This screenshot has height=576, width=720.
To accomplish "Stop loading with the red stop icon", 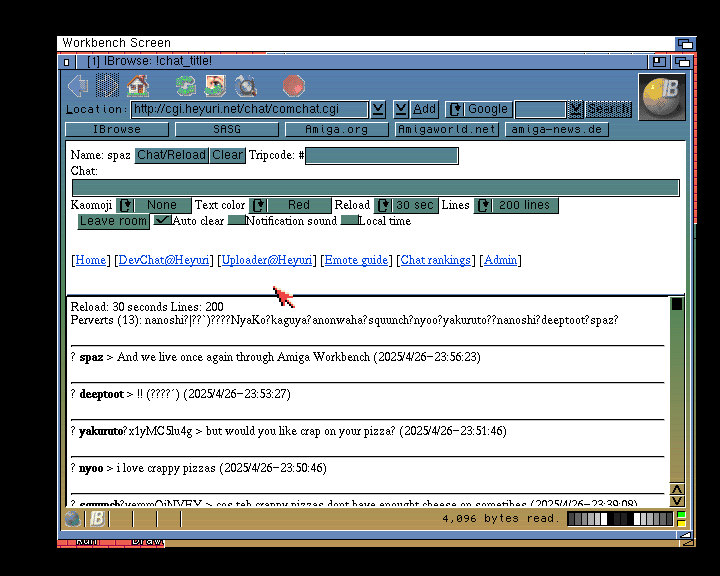I will 293,86.
